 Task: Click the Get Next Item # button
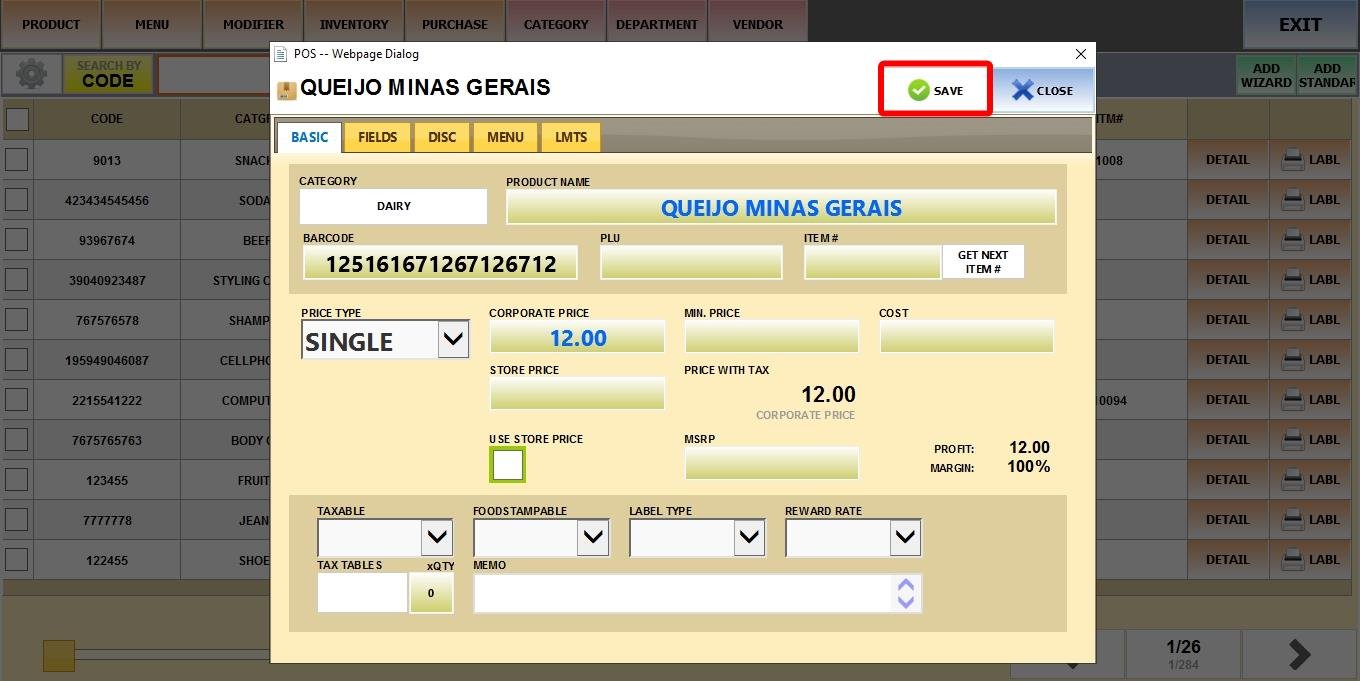(982, 262)
